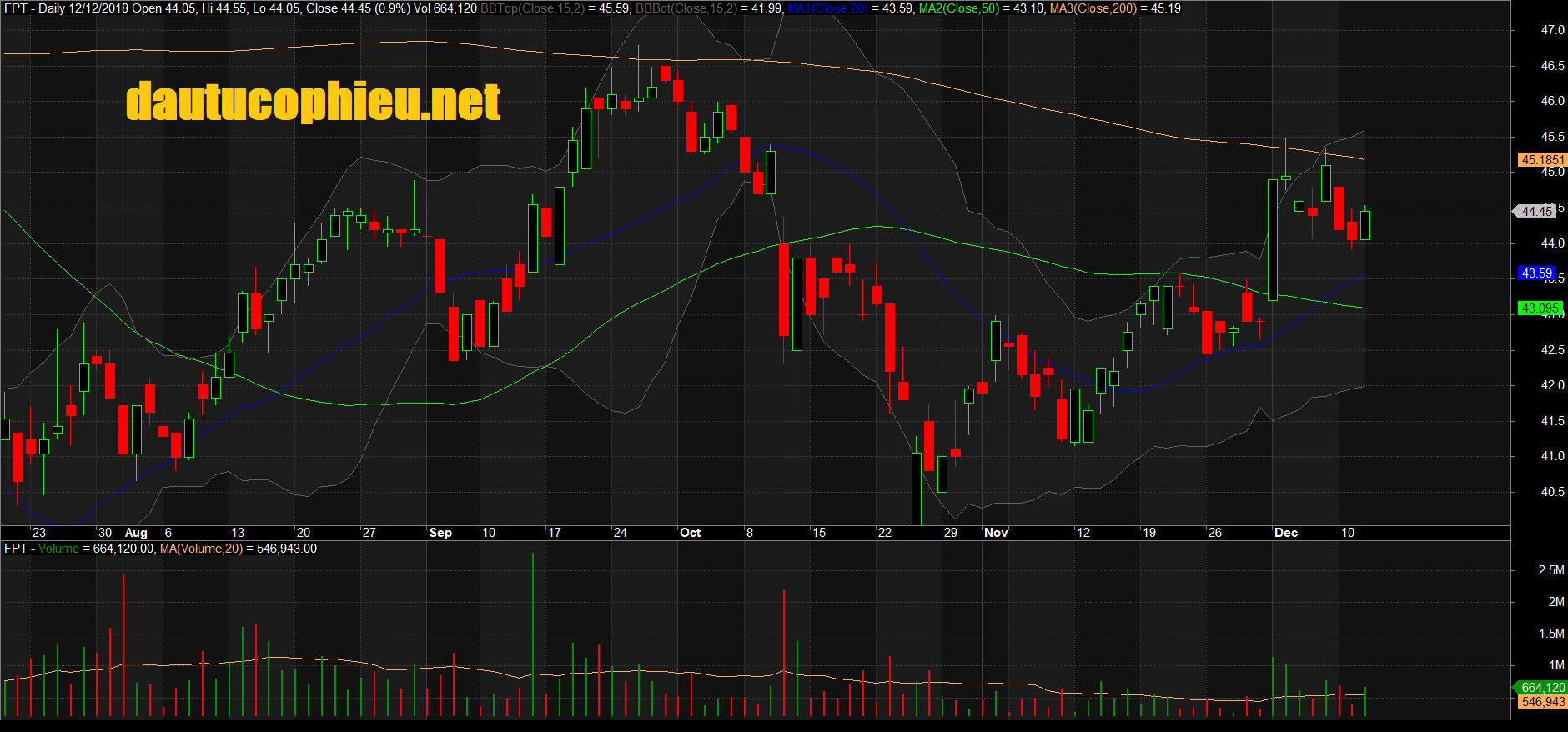Jump to the Aug label on date axis
This screenshot has height=732, width=1568.
pyautogui.click(x=136, y=533)
